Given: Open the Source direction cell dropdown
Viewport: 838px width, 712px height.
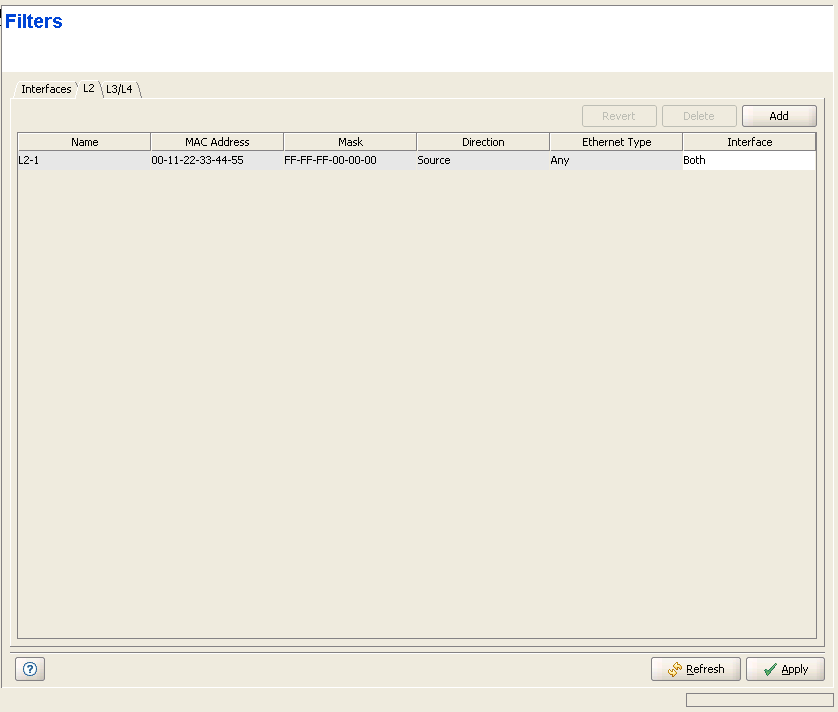Looking at the screenshot, I should tap(482, 160).
